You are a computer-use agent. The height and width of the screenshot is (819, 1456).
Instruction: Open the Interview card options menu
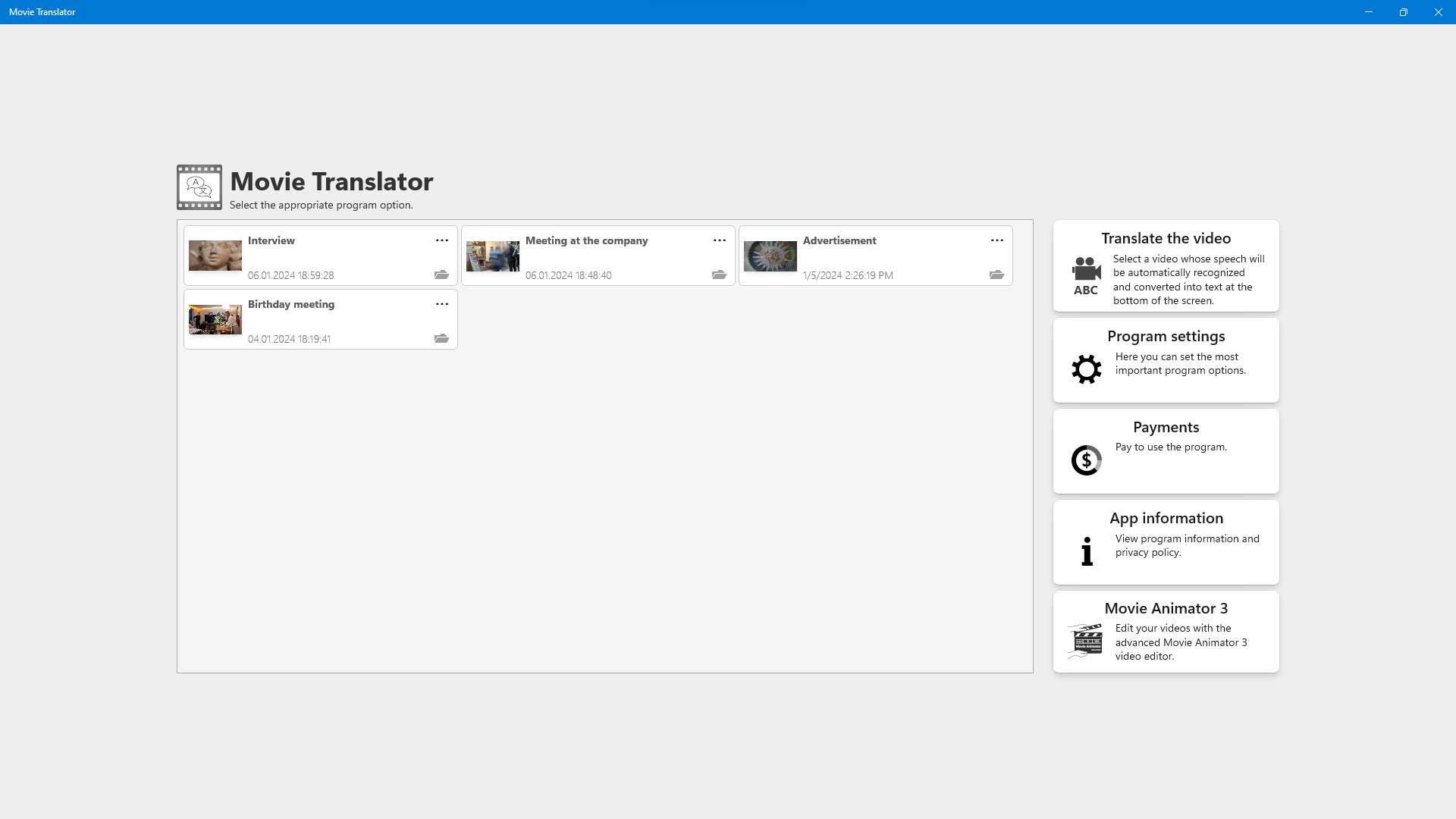click(442, 240)
